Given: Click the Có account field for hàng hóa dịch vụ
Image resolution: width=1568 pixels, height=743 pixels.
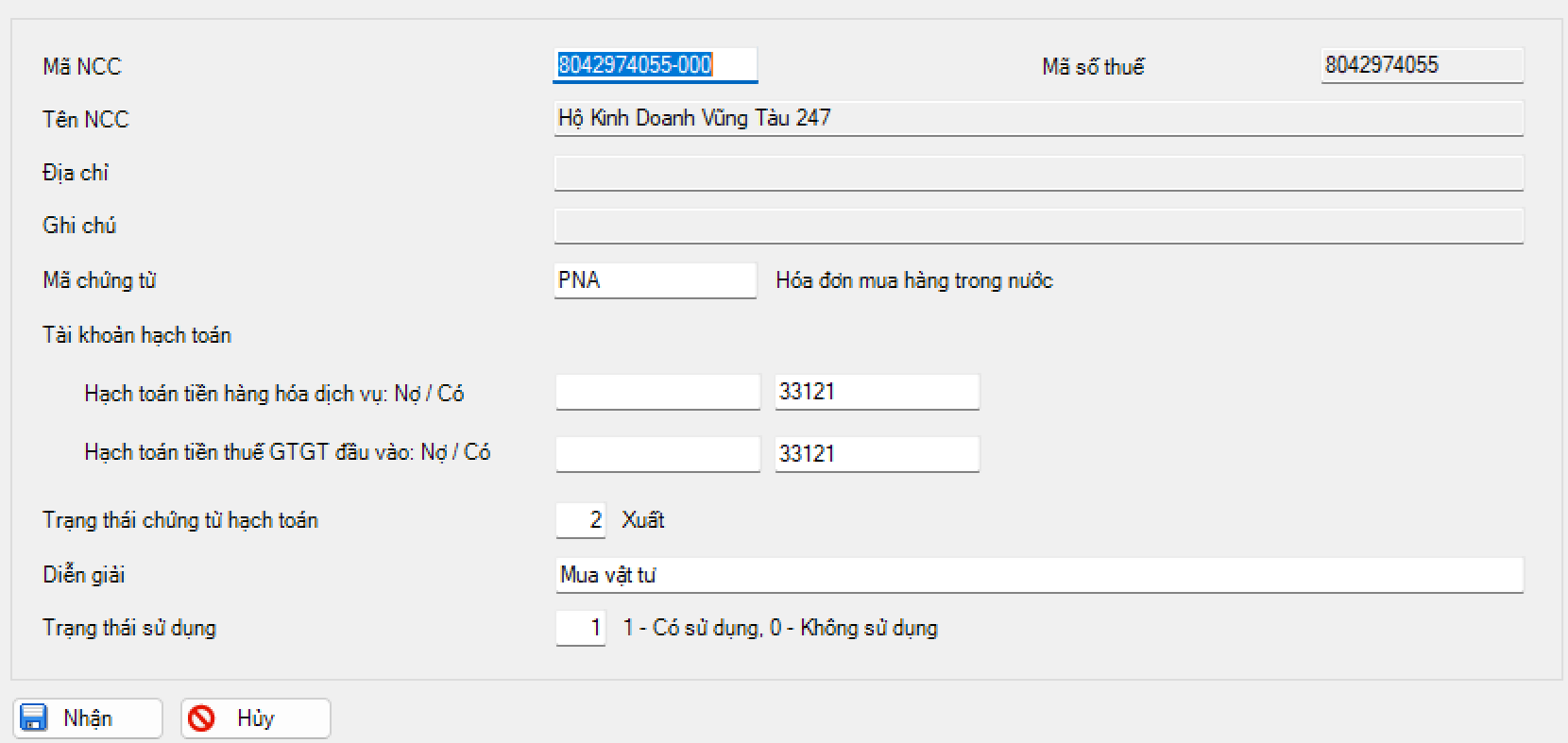Looking at the screenshot, I should tap(877, 392).
